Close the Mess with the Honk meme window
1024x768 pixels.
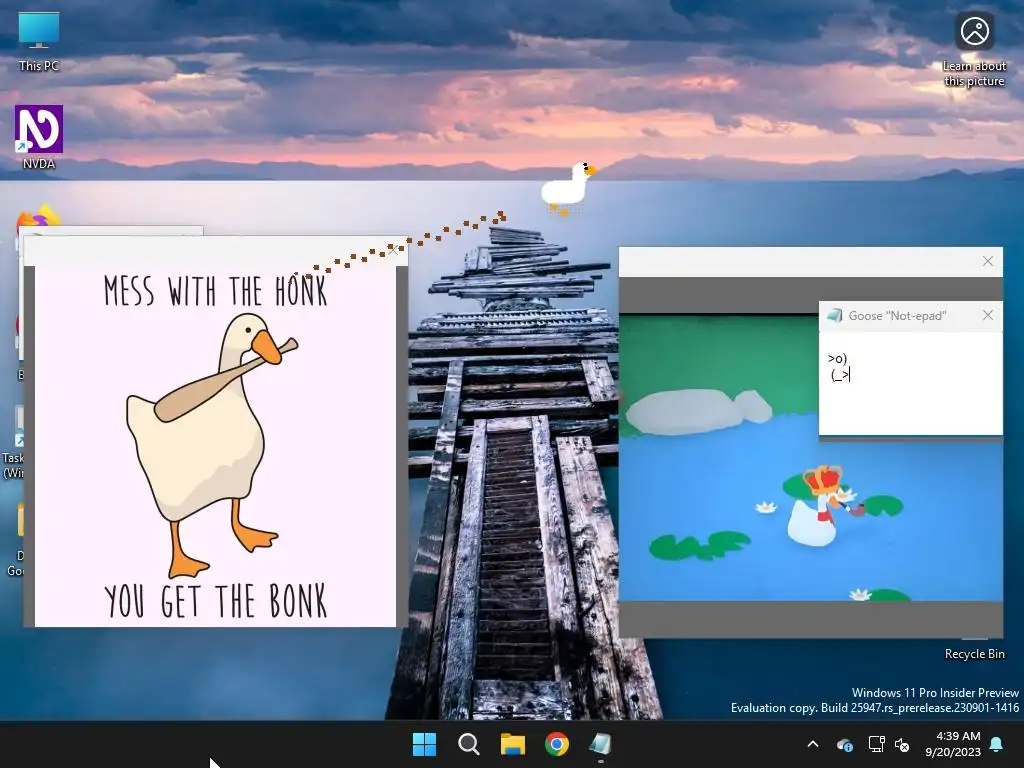pos(392,250)
